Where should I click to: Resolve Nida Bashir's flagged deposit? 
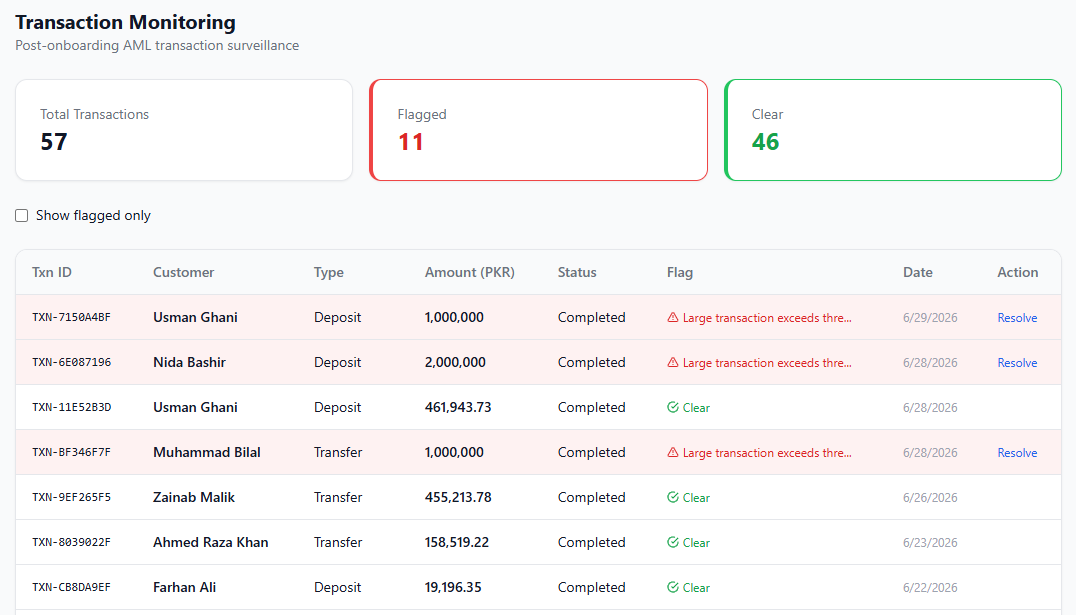click(x=1017, y=362)
